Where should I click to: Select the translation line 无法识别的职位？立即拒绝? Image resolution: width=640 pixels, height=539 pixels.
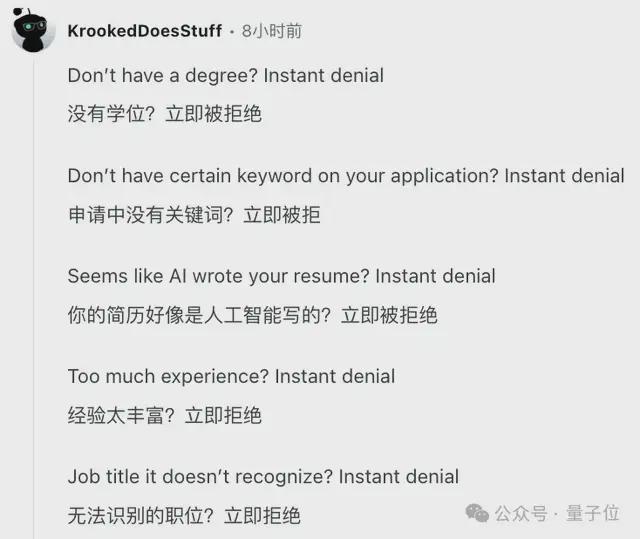pyautogui.click(x=184, y=516)
